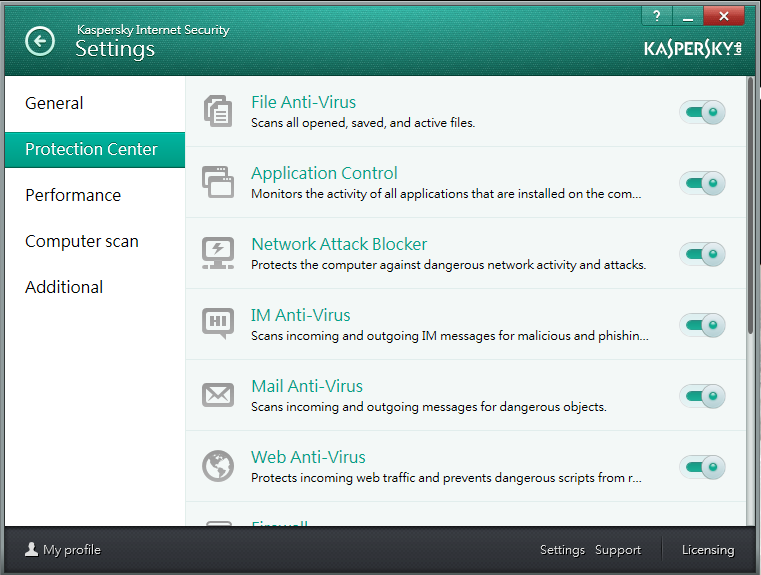The width and height of the screenshot is (761, 575).
Task: Switch to Computer scan settings
Action: [x=82, y=241]
